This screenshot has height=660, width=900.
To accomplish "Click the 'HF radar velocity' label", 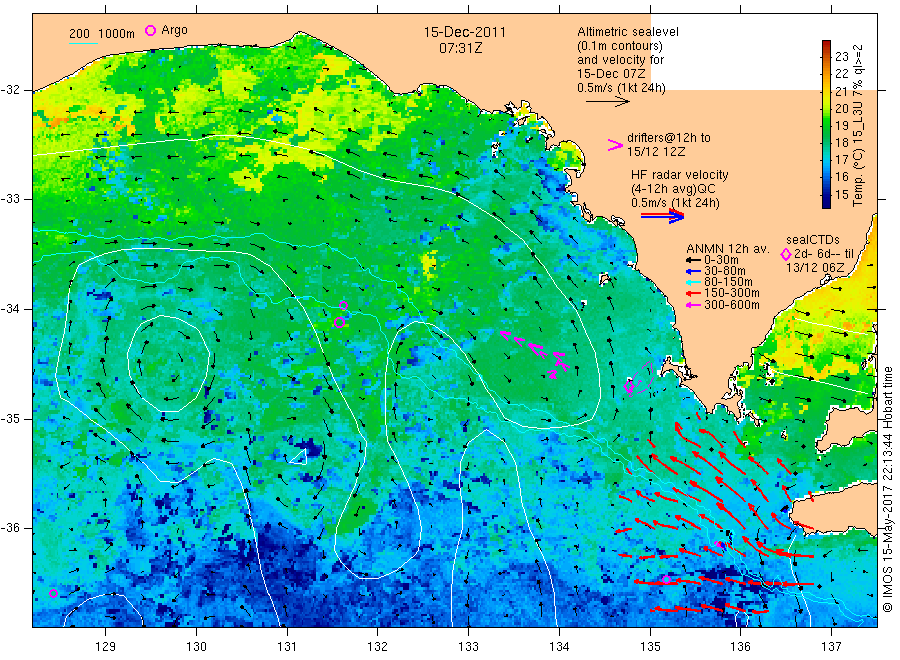I will 680,175.
